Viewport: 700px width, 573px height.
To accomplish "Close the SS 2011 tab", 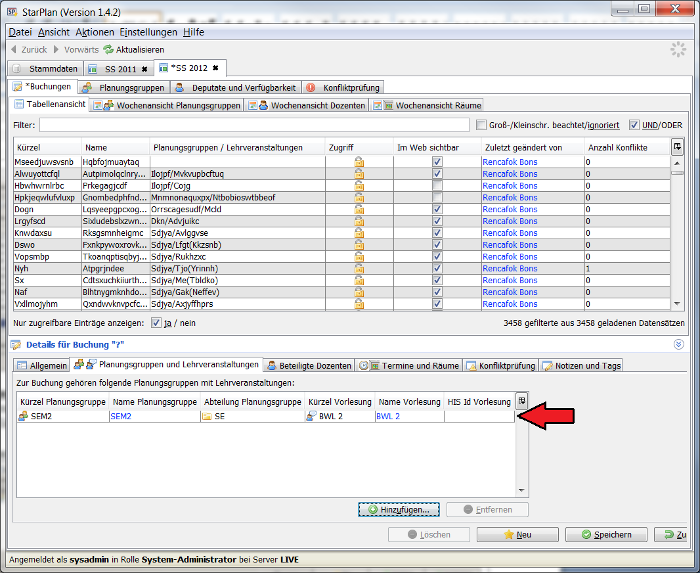I will pos(144,69).
